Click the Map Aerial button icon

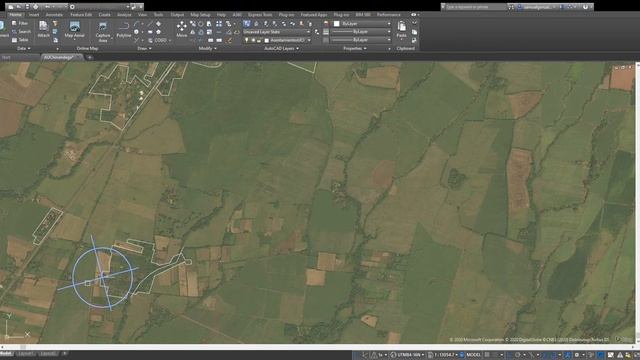(x=74, y=27)
